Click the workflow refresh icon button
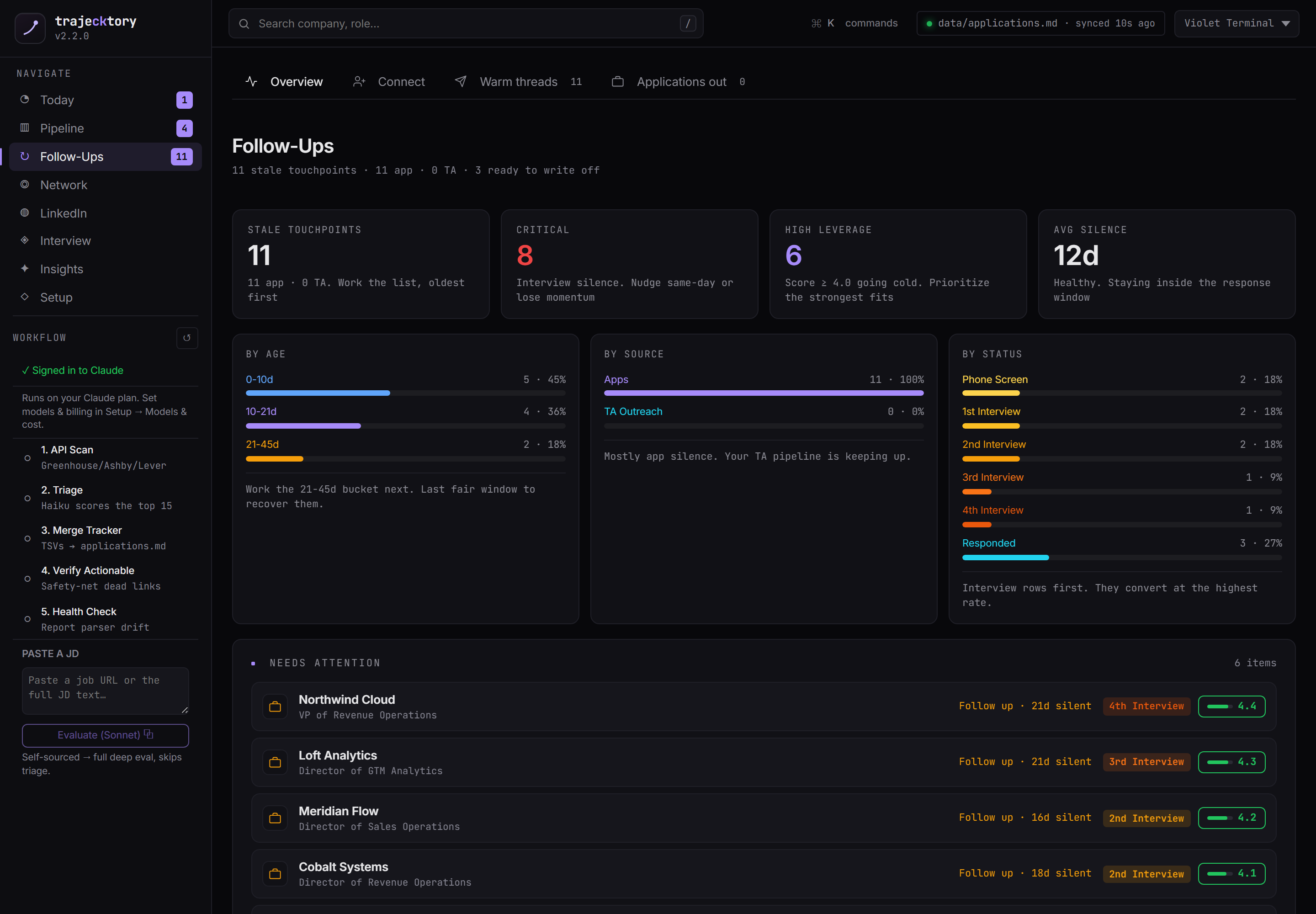This screenshot has width=1316, height=914. click(x=187, y=338)
